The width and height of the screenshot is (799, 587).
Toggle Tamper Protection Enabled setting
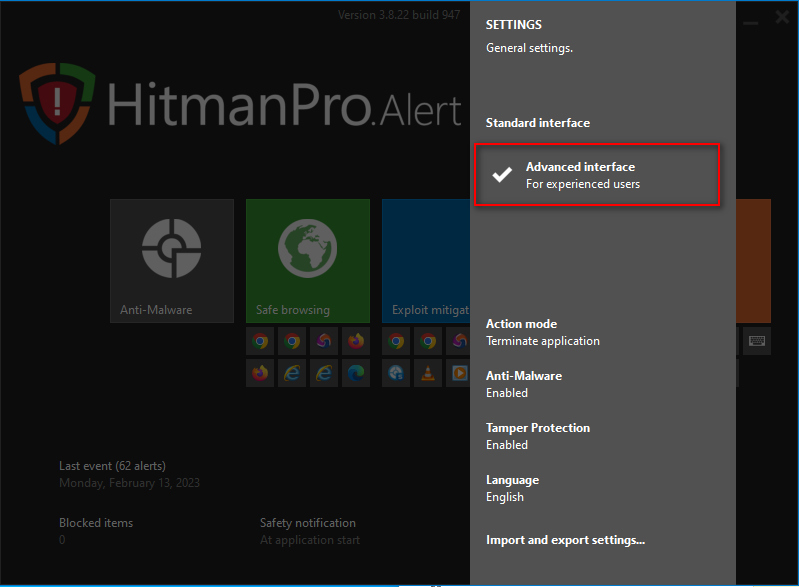pyautogui.click(x=538, y=436)
